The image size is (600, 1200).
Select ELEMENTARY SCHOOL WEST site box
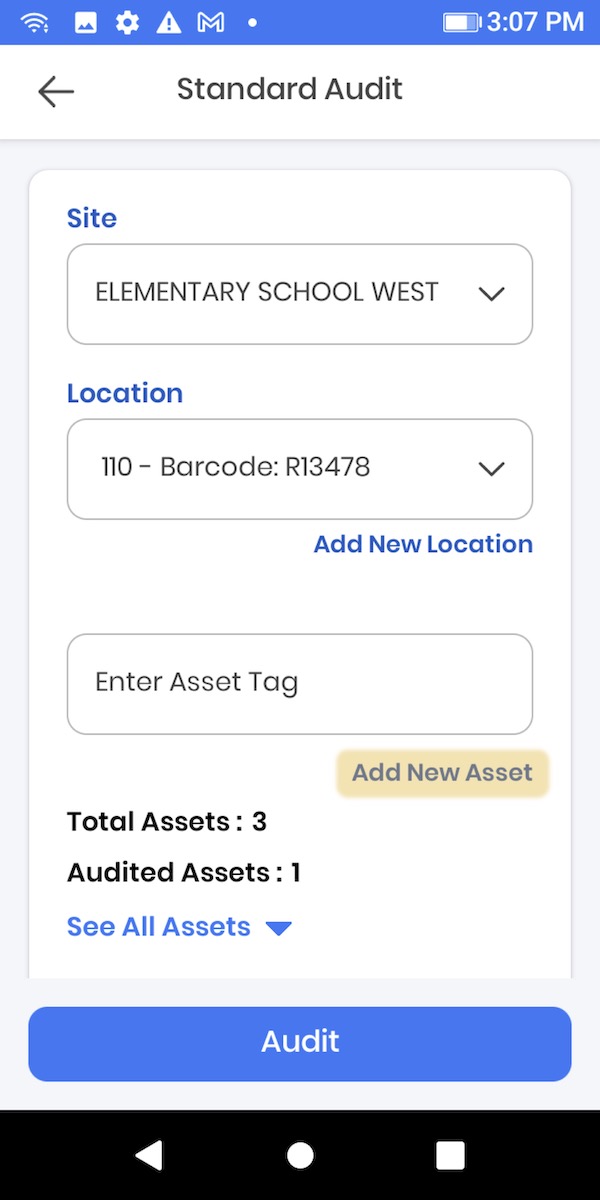[267, 294]
